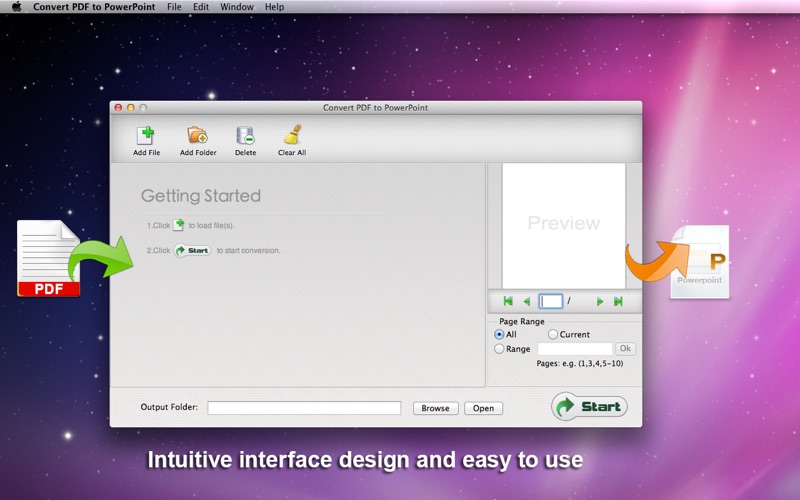The image size is (800, 500).
Task: Click the Open output folder button
Action: pyautogui.click(x=483, y=408)
